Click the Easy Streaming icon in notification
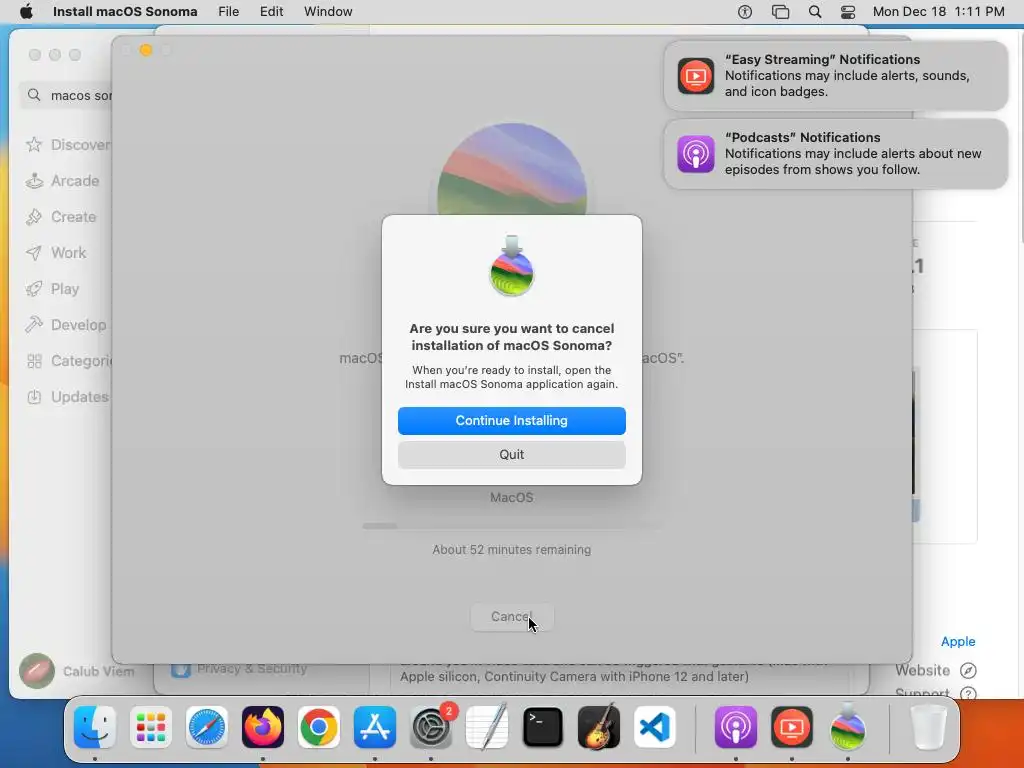This screenshot has width=1024, height=768. [696, 76]
